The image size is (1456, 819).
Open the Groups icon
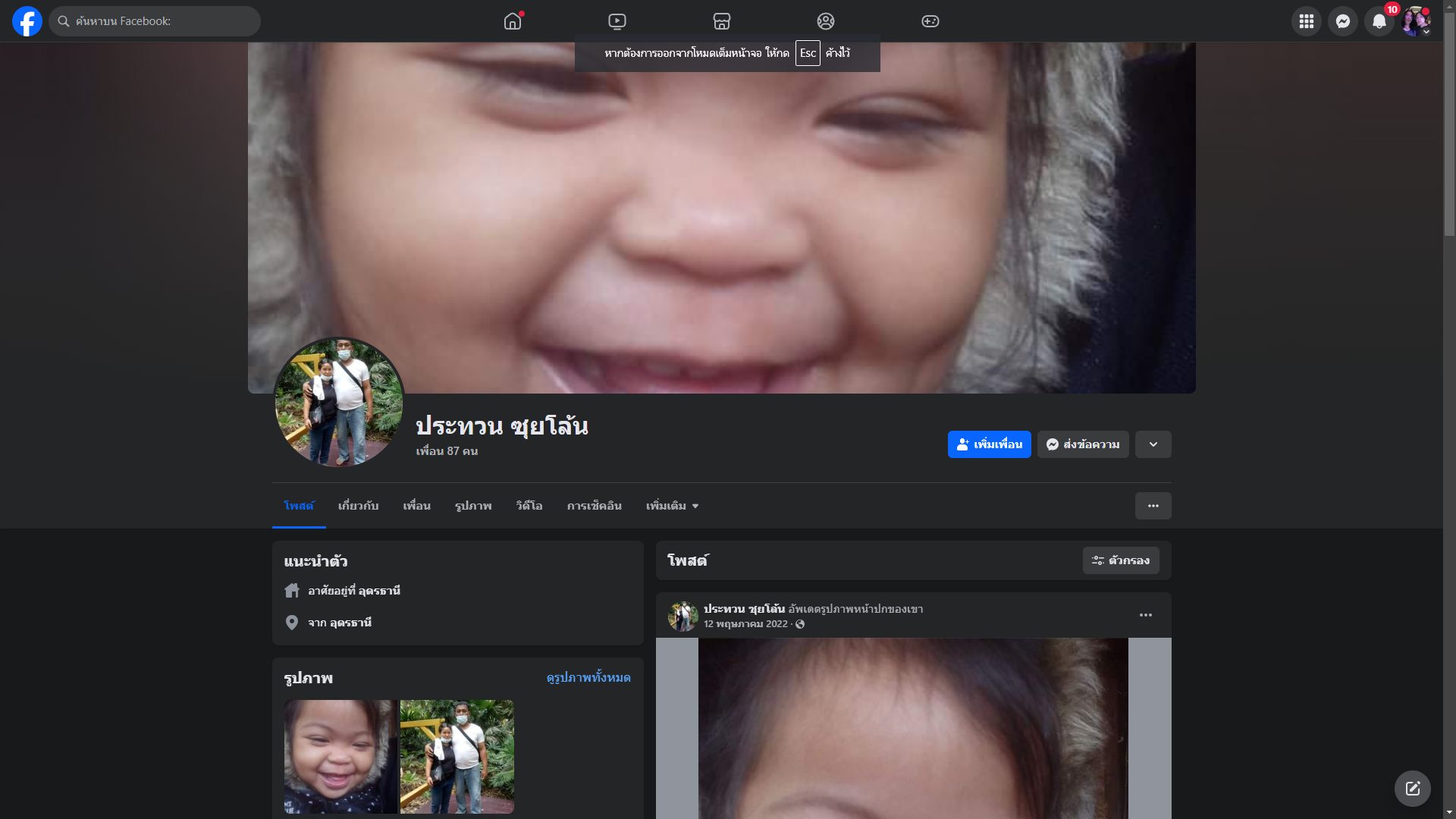tap(826, 21)
